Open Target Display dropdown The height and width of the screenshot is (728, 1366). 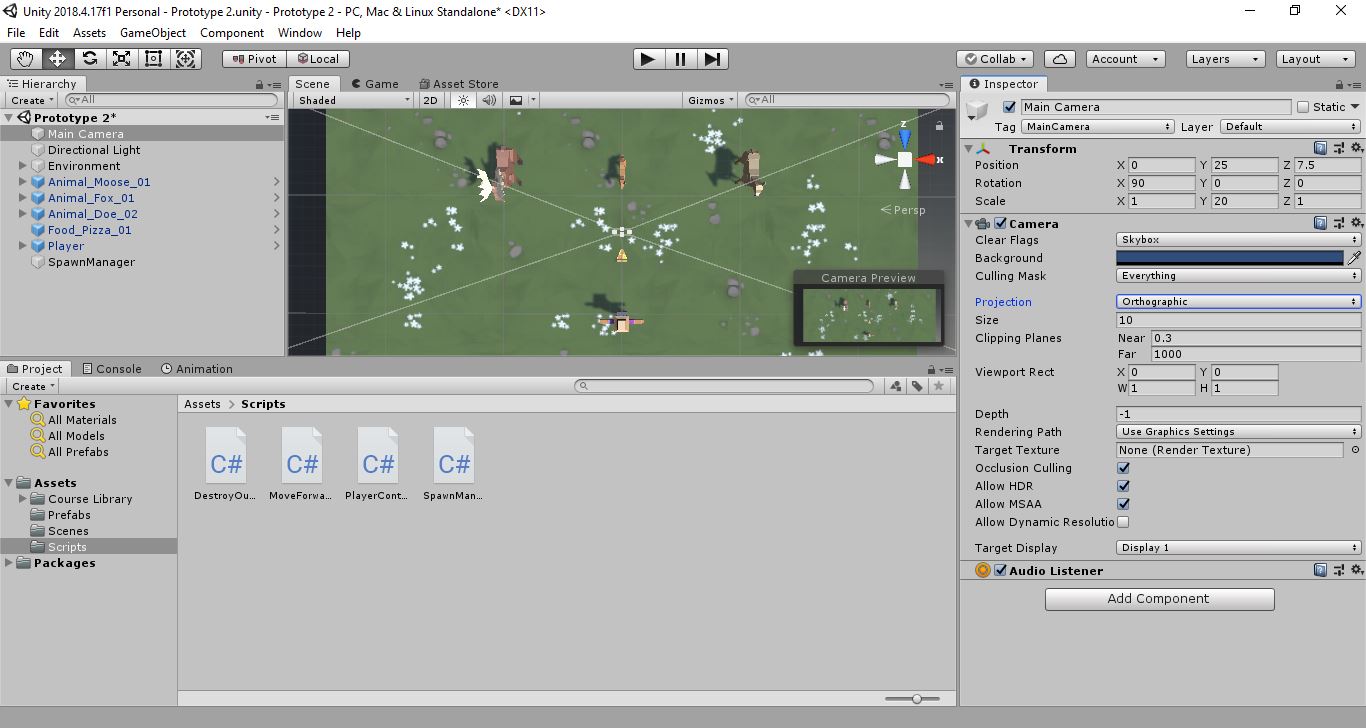(x=1238, y=548)
